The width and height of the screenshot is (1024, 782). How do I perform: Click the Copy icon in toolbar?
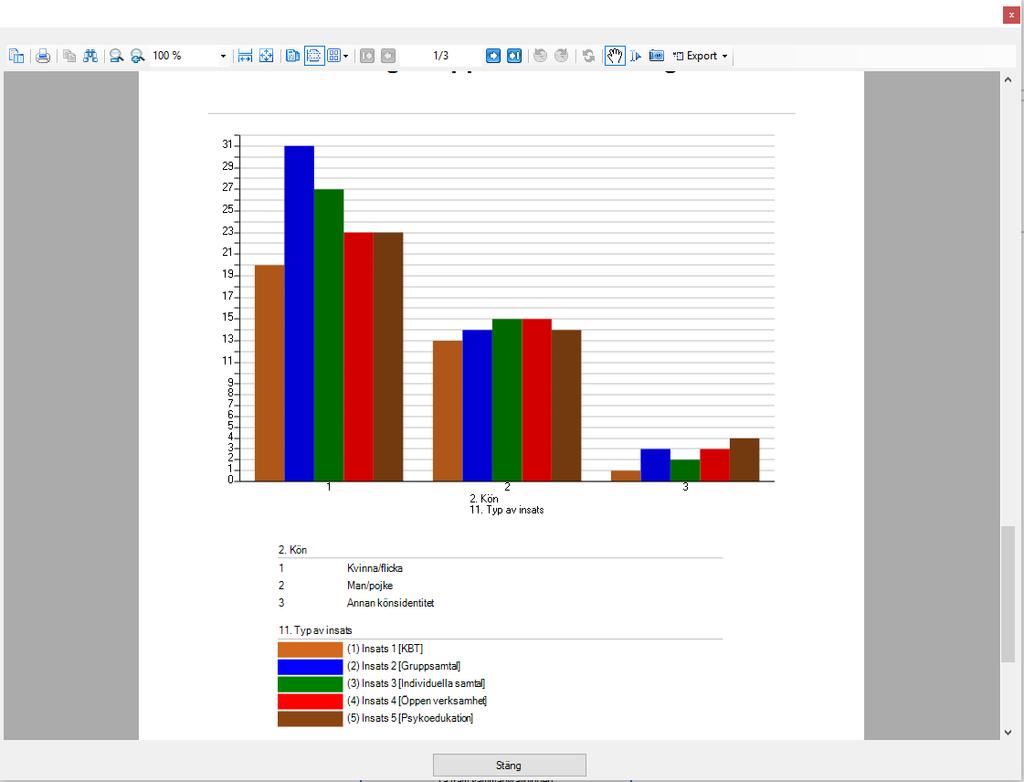pos(69,56)
